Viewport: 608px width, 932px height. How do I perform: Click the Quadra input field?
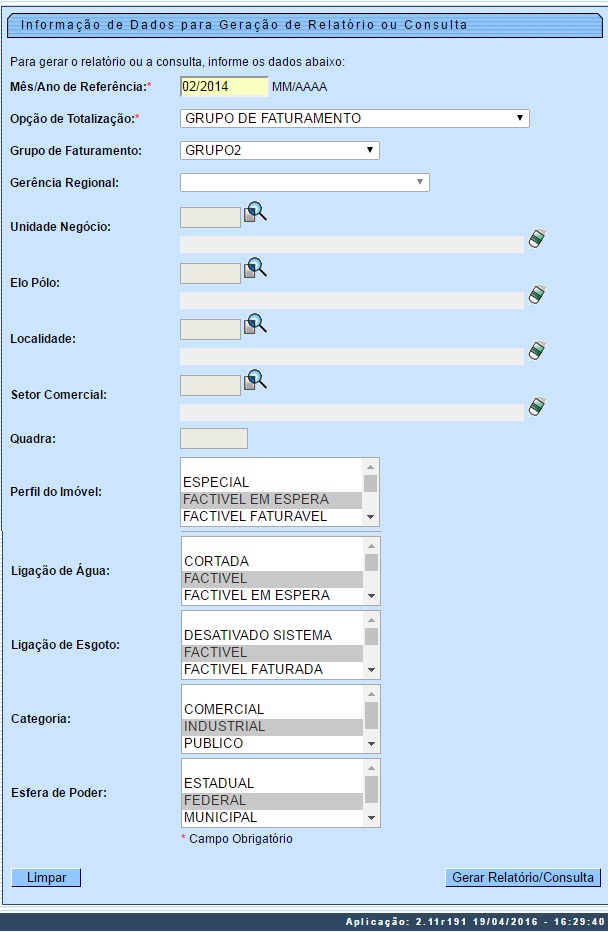[x=213, y=438]
